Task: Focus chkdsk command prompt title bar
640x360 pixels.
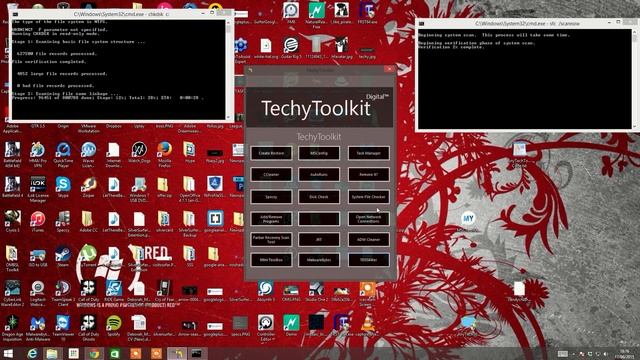Action: (122, 14)
